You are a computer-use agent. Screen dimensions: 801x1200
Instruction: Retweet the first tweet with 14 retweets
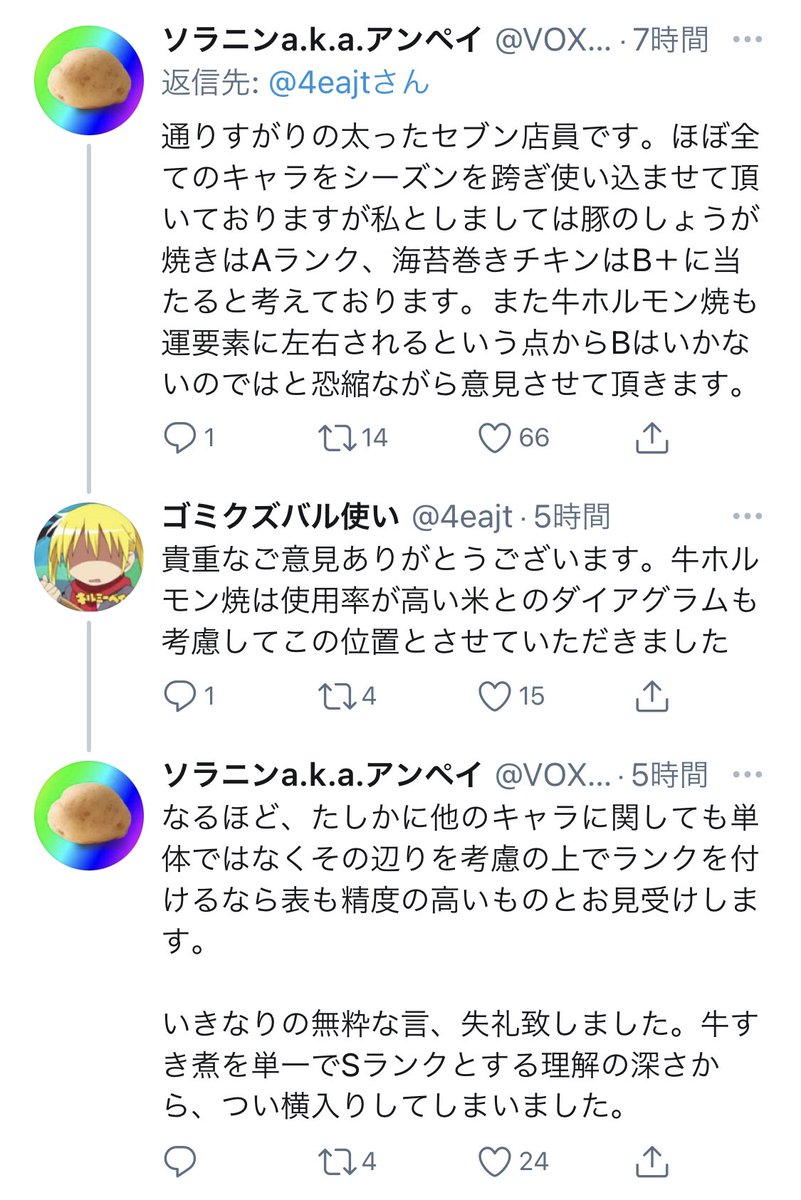[x=332, y=437]
